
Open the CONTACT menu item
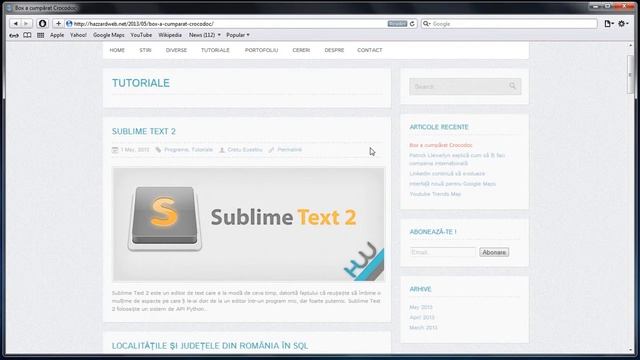click(x=370, y=50)
